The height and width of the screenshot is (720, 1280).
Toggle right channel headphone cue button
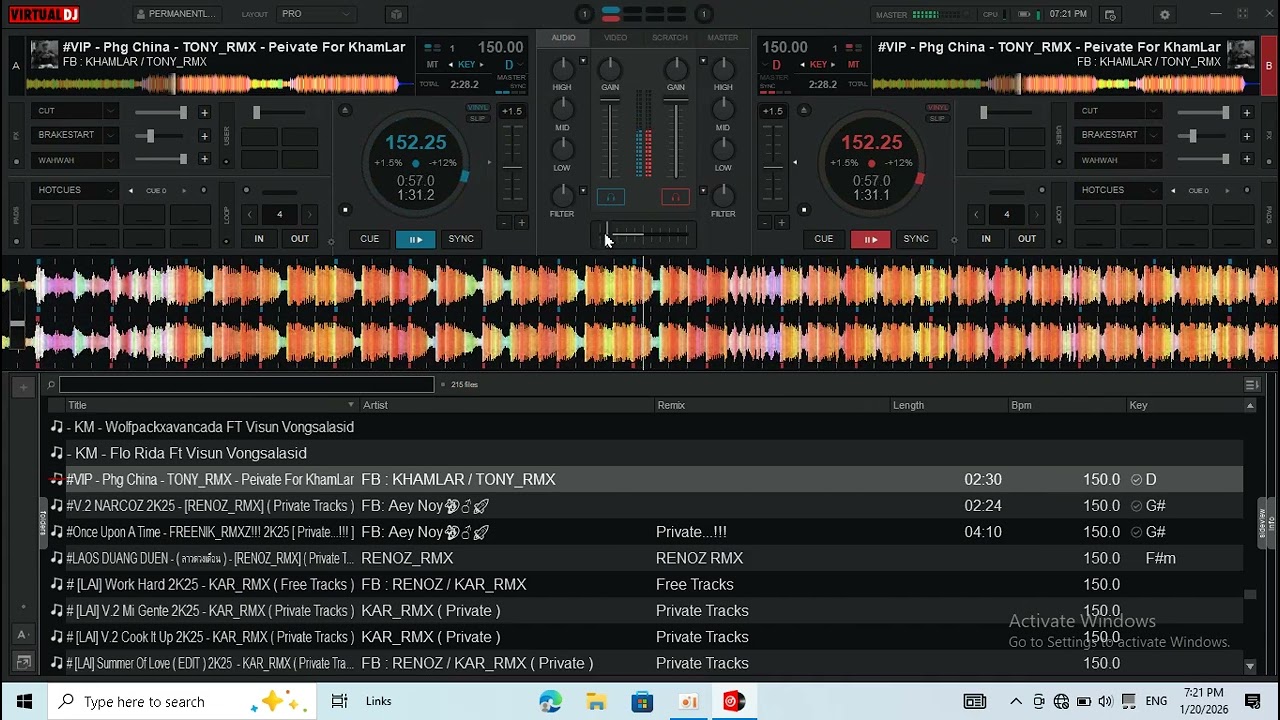click(675, 197)
